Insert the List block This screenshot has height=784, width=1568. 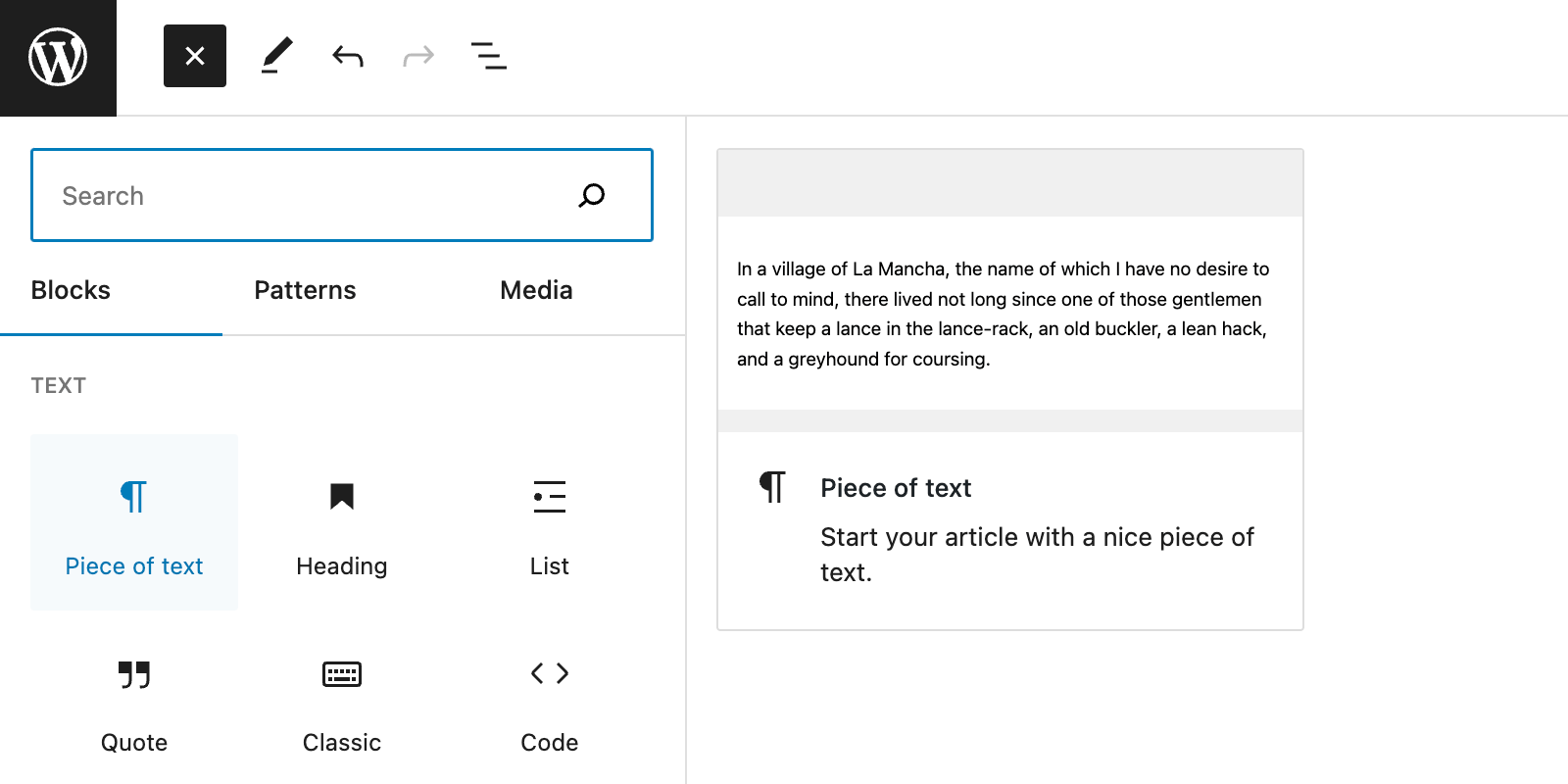tap(550, 522)
